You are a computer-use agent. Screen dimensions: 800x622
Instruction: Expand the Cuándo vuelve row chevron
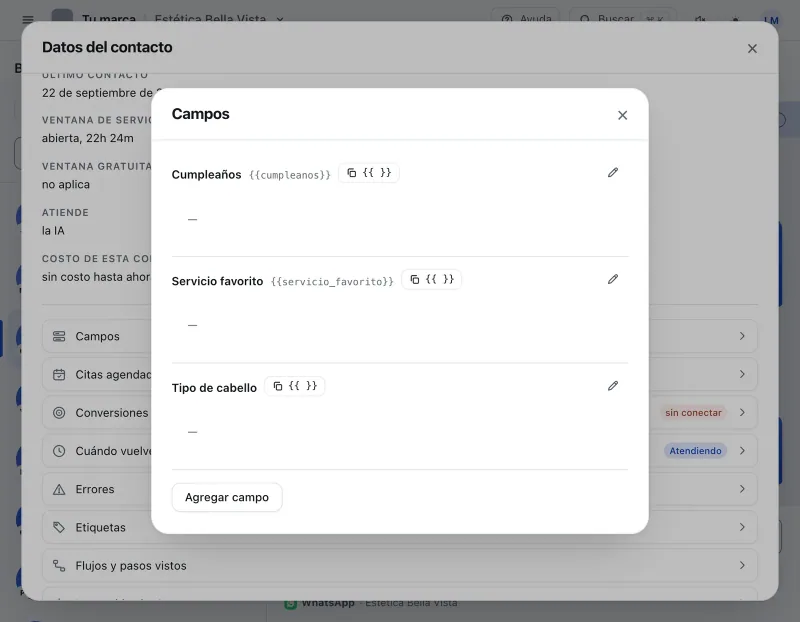pyautogui.click(x=742, y=451)
